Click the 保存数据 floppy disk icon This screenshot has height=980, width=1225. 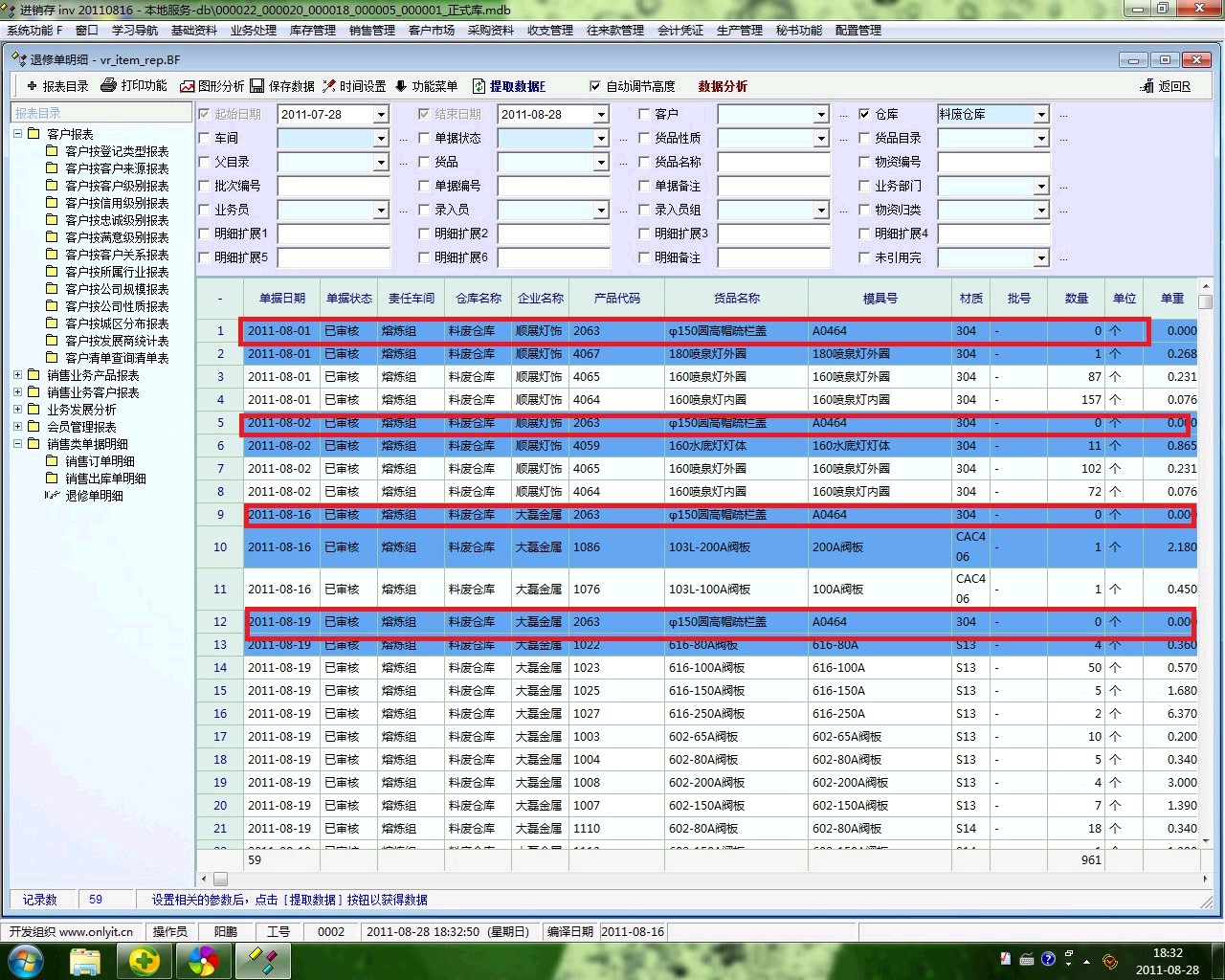[257, 86]
